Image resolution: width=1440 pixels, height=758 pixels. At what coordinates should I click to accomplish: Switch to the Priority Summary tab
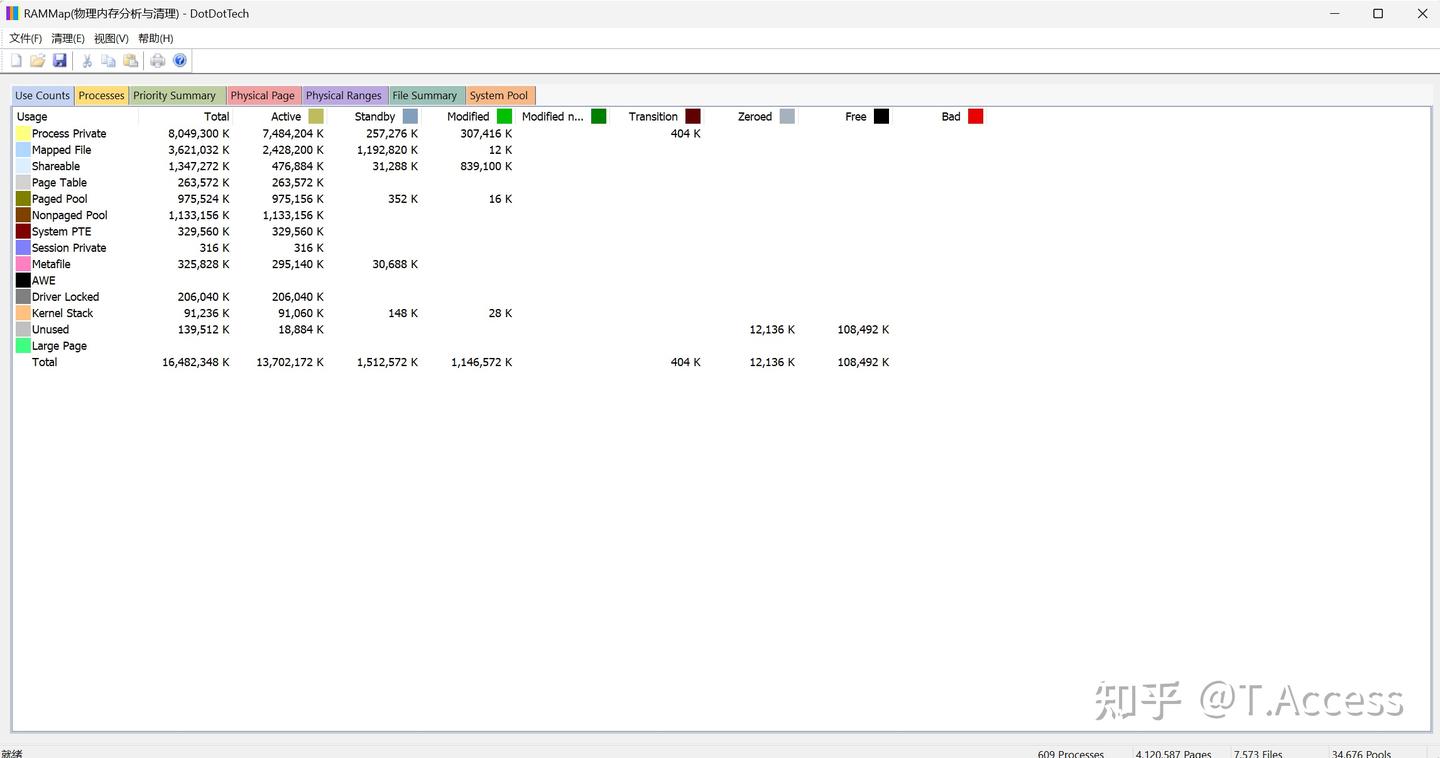(x=175, y=96)
